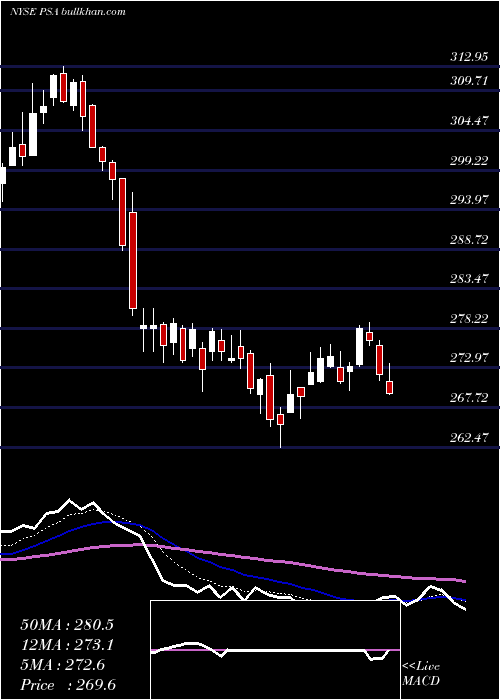Click the 283.47 price level label

[x=469, y=279]
